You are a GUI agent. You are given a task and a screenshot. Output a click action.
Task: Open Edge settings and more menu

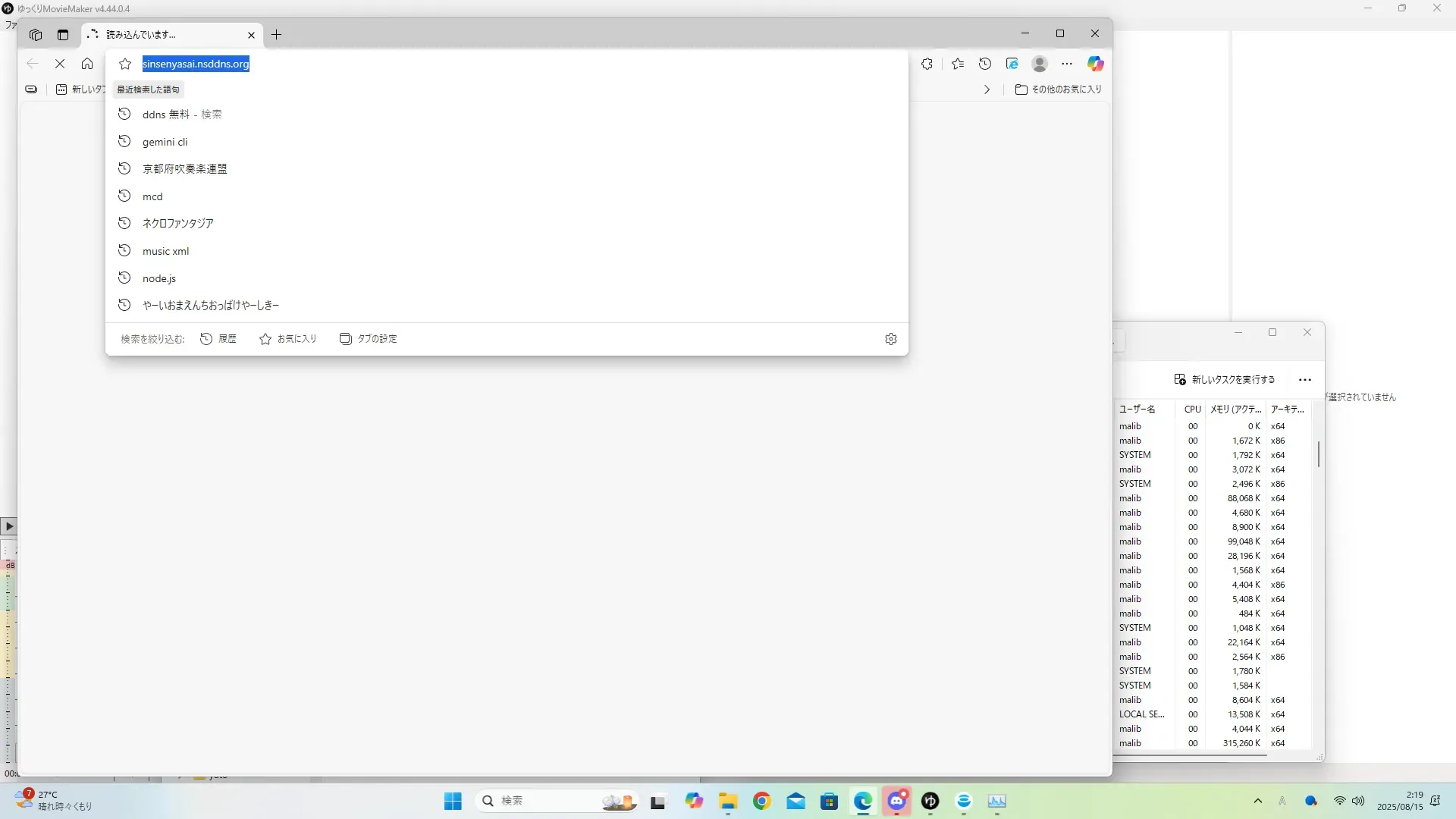1067,64
